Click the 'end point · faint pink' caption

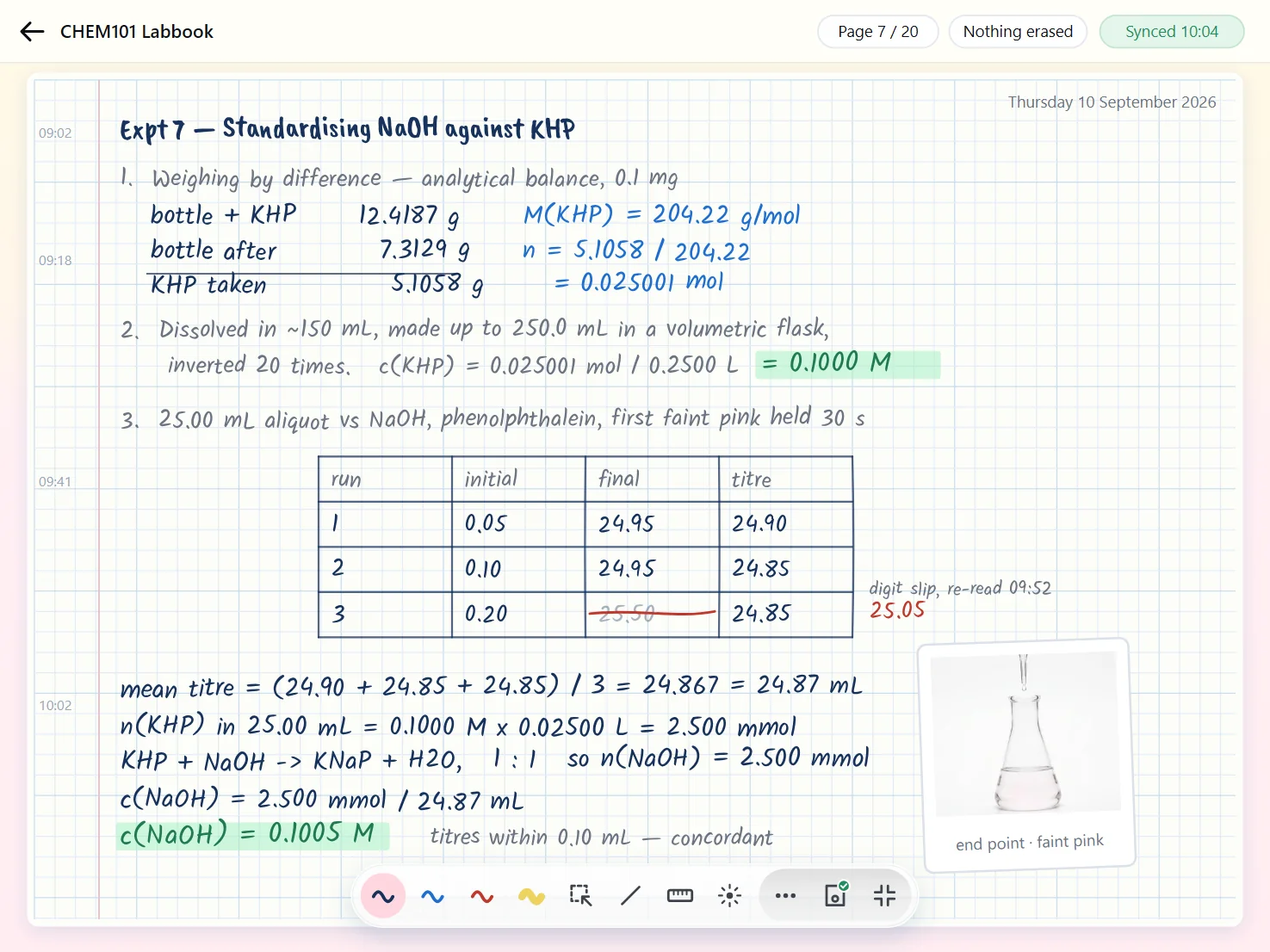point(1029,843)
